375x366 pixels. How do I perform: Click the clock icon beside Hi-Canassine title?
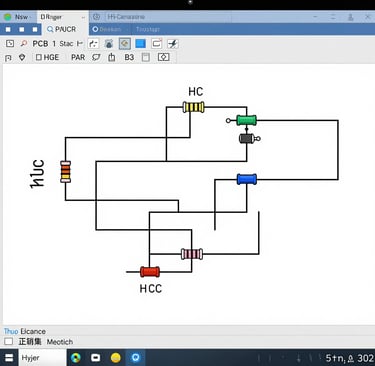(x=97, y=17)
